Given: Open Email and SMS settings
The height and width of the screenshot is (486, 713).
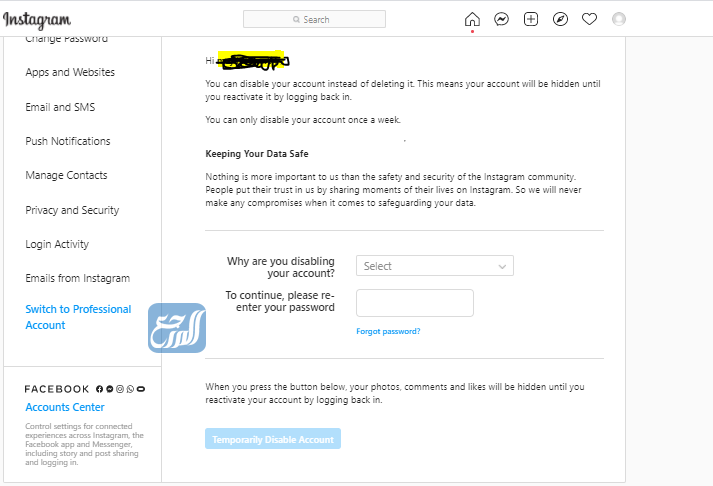Looking at the screenshot, I should coord(60,107).
